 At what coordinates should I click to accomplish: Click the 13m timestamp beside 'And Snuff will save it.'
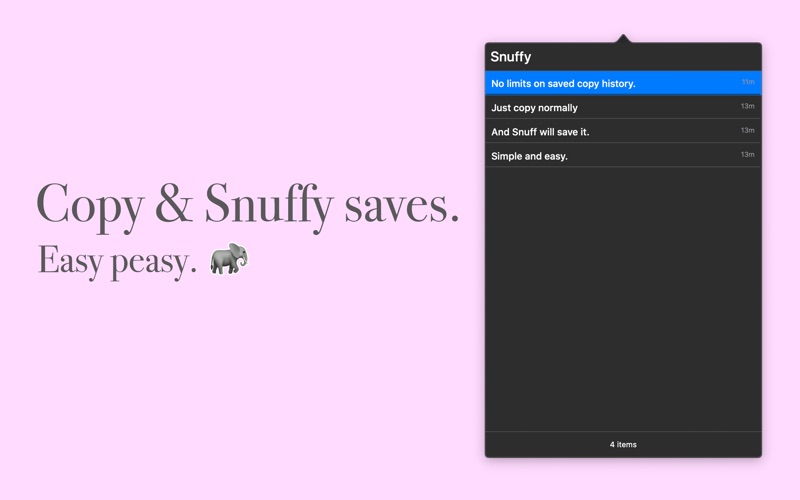pyautogui.click(x=747, y=130)
